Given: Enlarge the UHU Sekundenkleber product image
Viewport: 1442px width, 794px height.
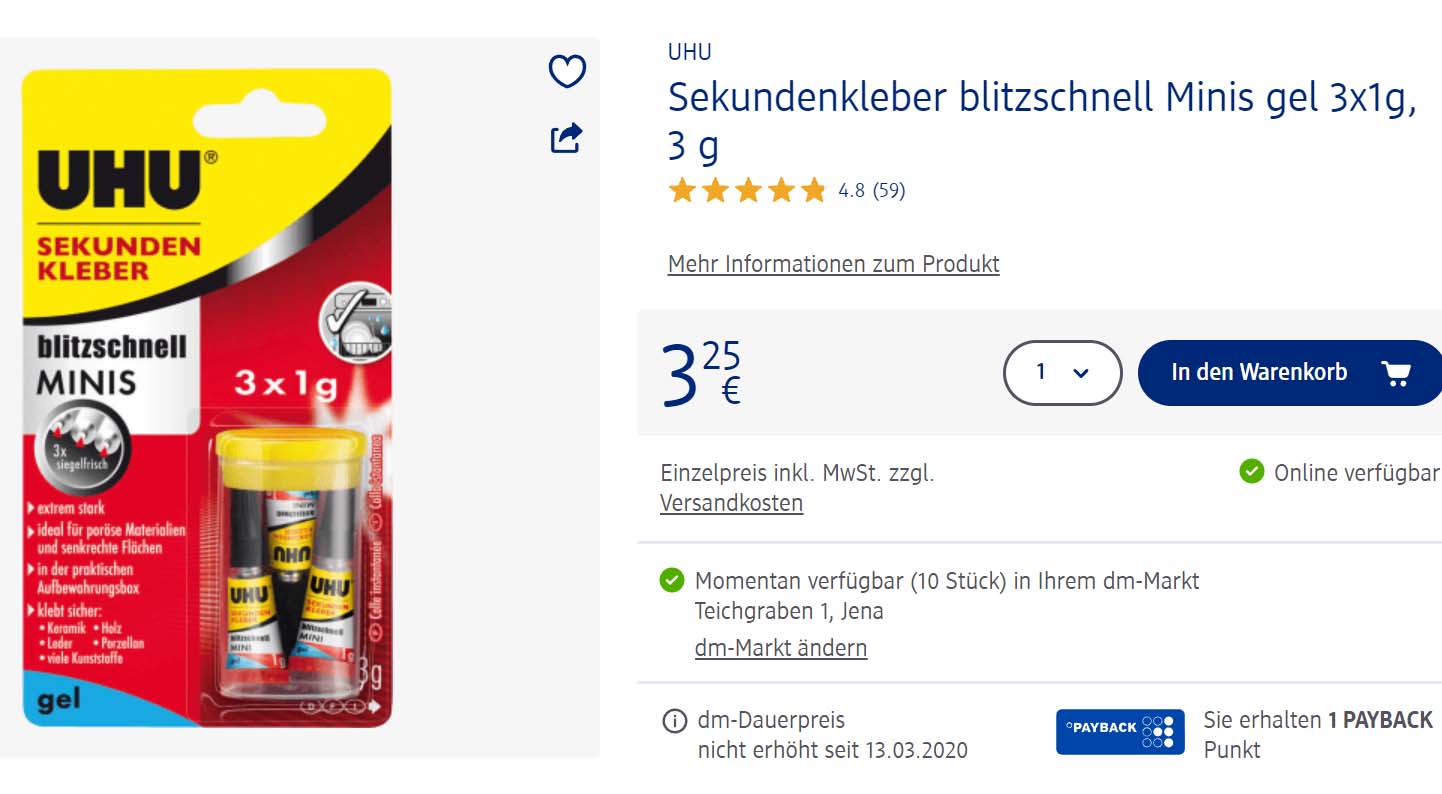Looking at the screenshot, I should (x=207, y=398).
